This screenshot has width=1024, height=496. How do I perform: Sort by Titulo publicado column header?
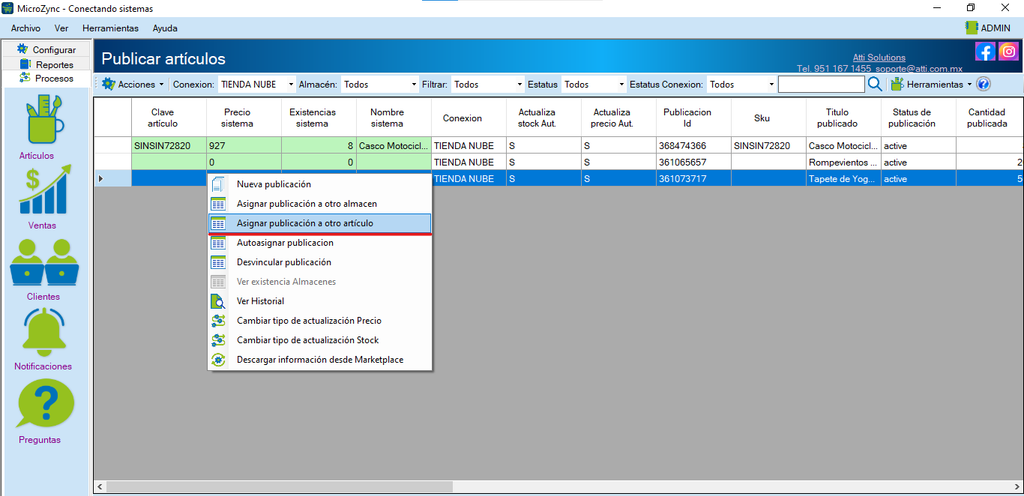click(844, 117)
